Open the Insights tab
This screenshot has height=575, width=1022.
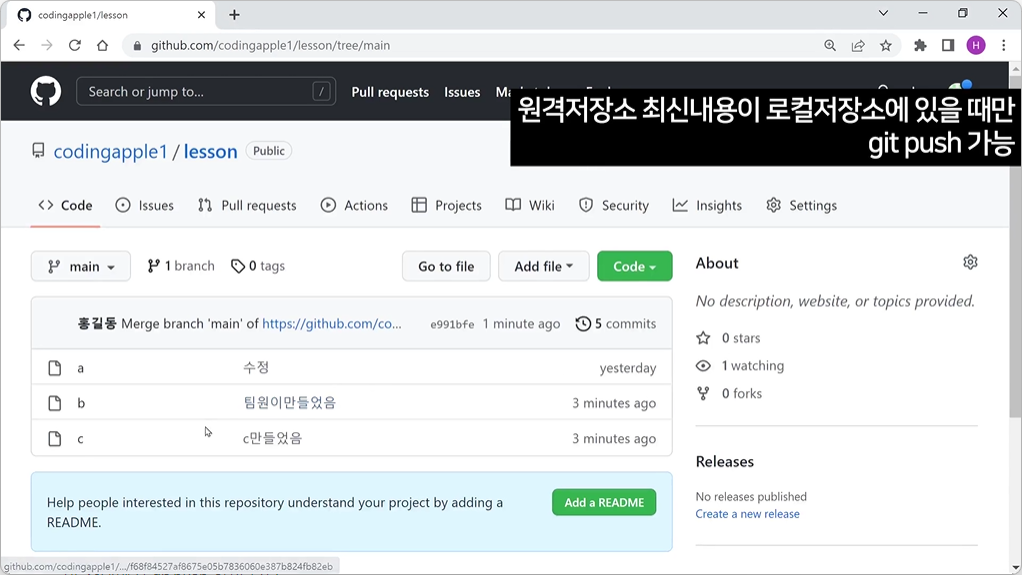pyautogui.click(x=707, y=205)
